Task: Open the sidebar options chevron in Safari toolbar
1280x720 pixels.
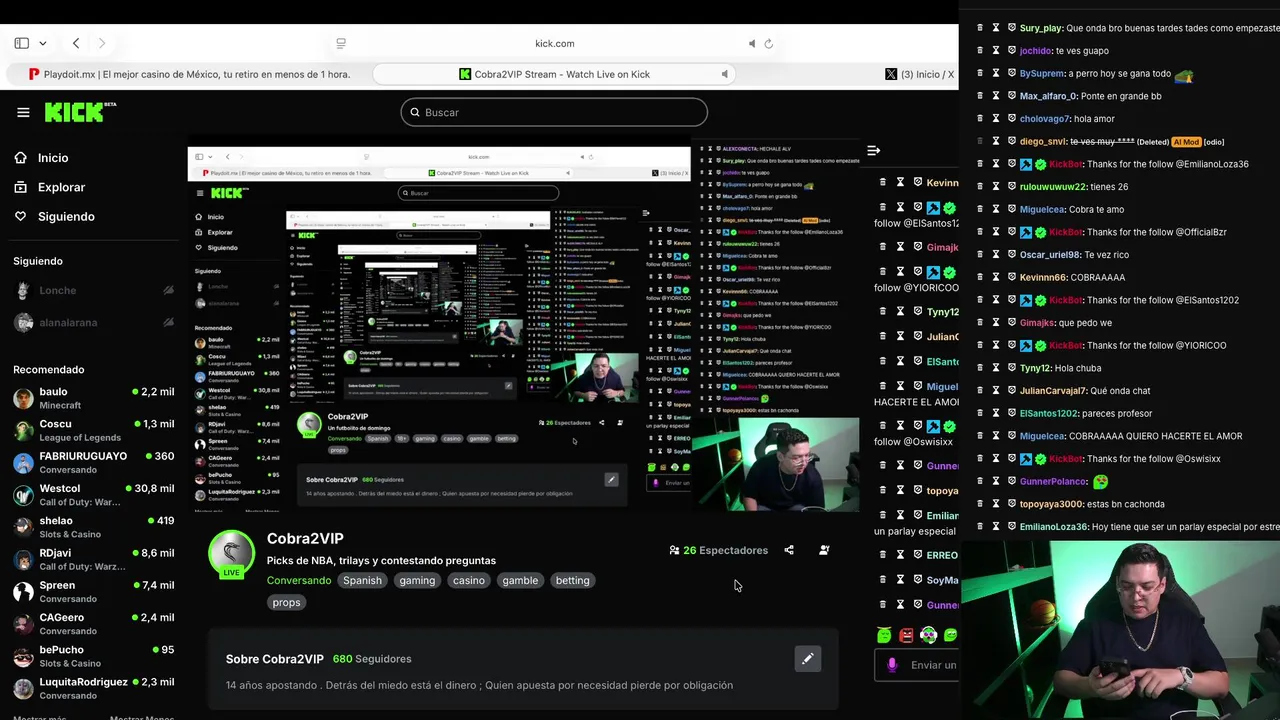Action: tap(43, 43)
